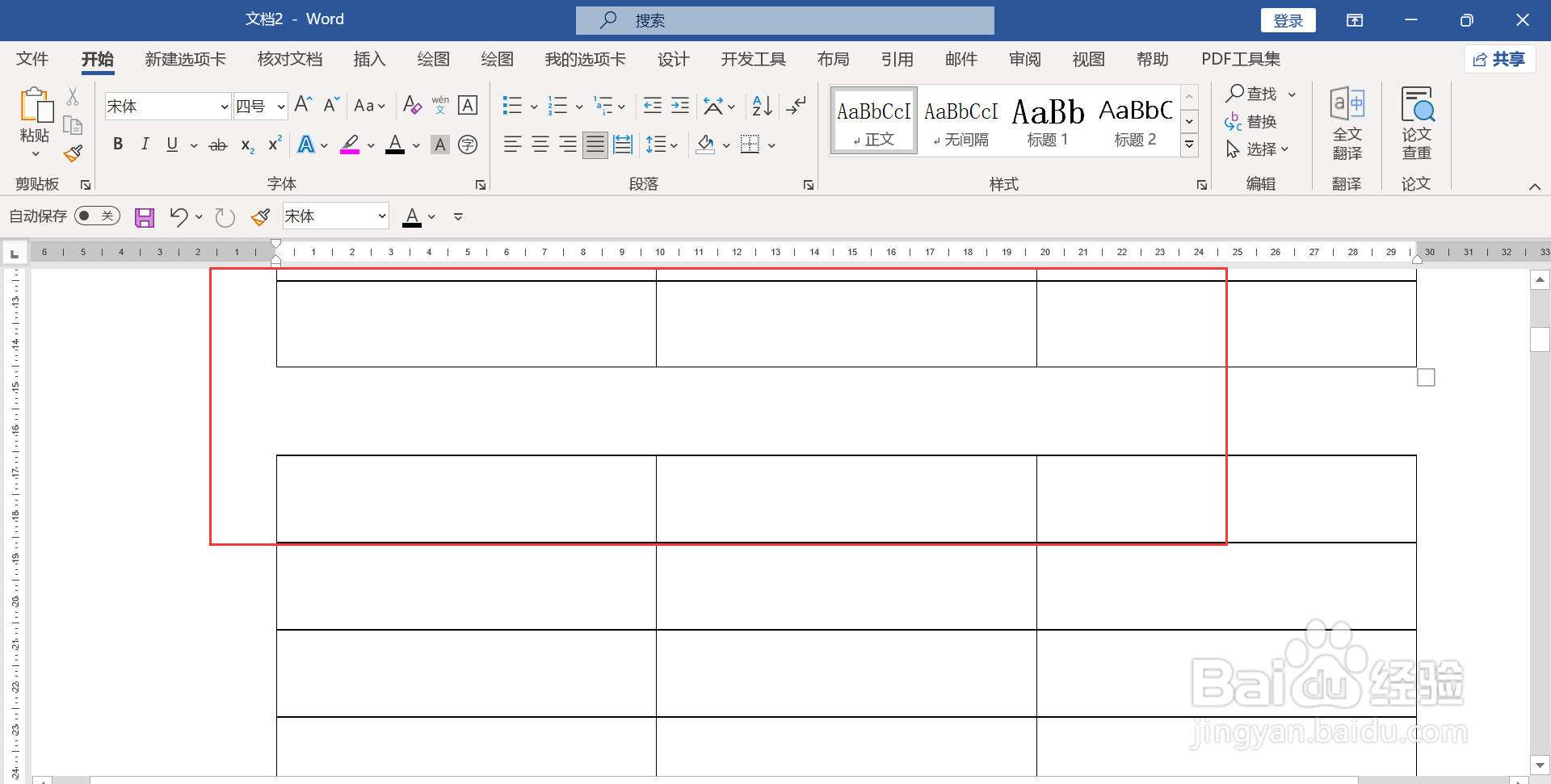Switch to 插入 Insert tab
This screenshot has height=784, width=1551.
click(x=370, y=59)
